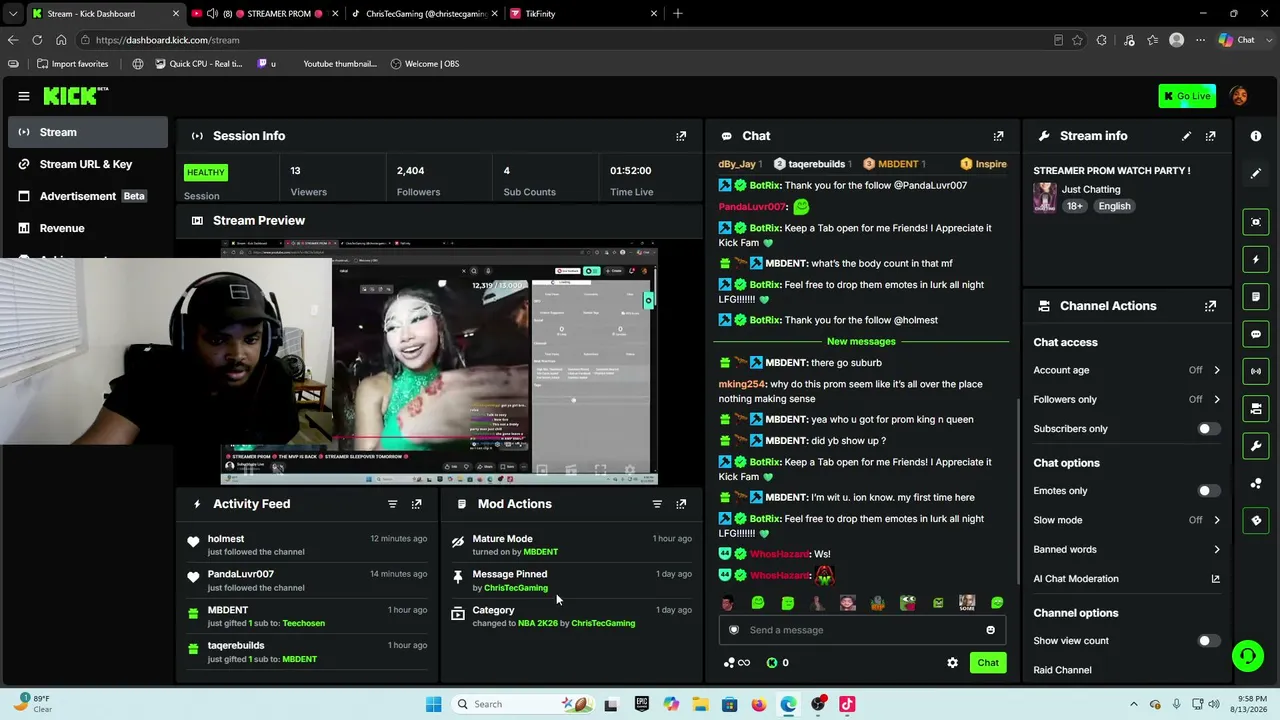Screen dimensions: 1280x720
Task: Pop out the Chat panel
Action: [998, 136]
